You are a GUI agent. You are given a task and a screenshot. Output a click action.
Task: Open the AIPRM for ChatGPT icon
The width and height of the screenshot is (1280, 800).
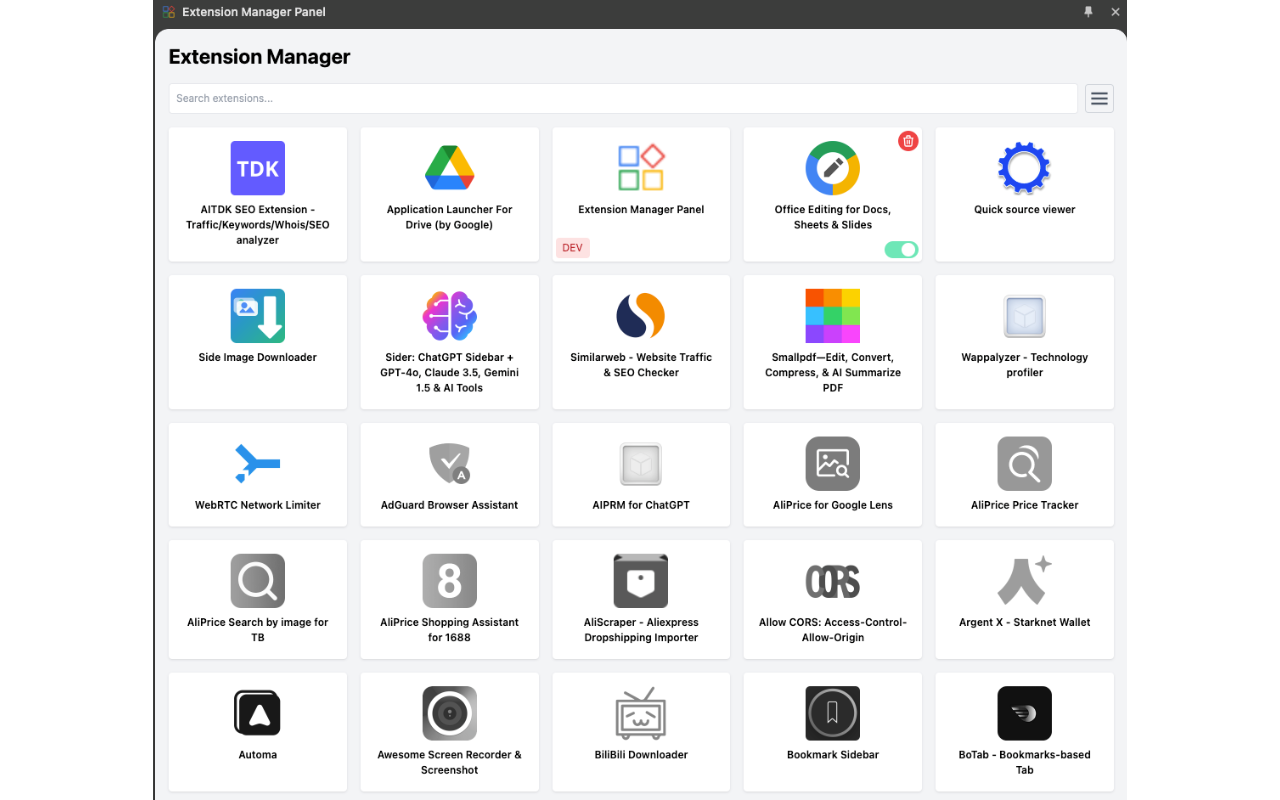coord(641,464)
